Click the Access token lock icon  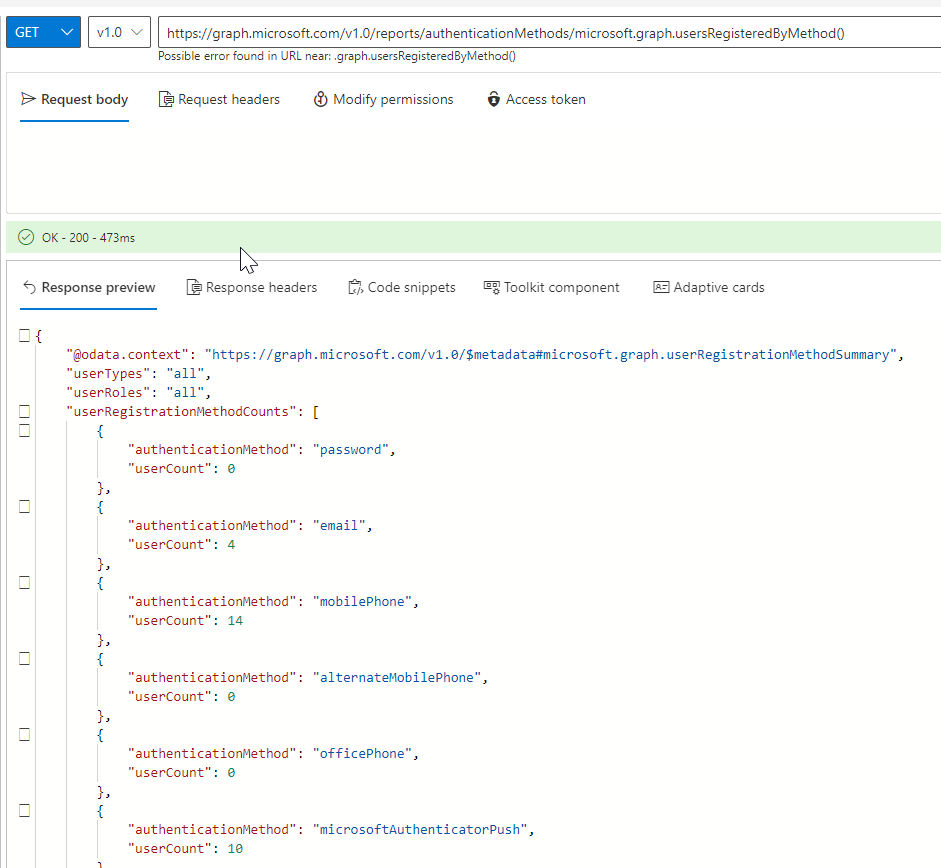[493, 99]
